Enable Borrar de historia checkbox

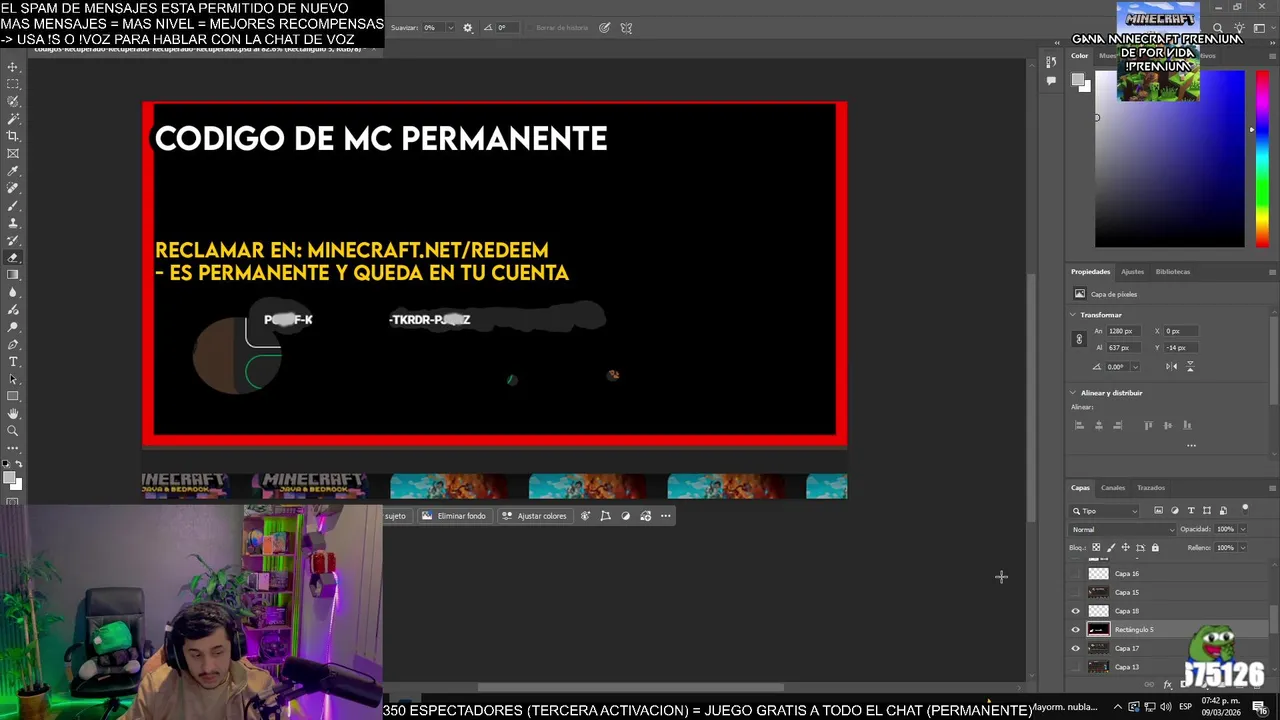pyautogui.click(x=530, y=28)
